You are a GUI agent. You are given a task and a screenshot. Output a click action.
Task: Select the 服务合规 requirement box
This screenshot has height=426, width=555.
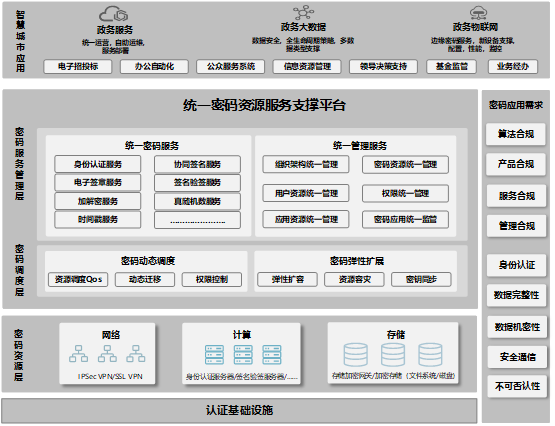pos(516,196)
